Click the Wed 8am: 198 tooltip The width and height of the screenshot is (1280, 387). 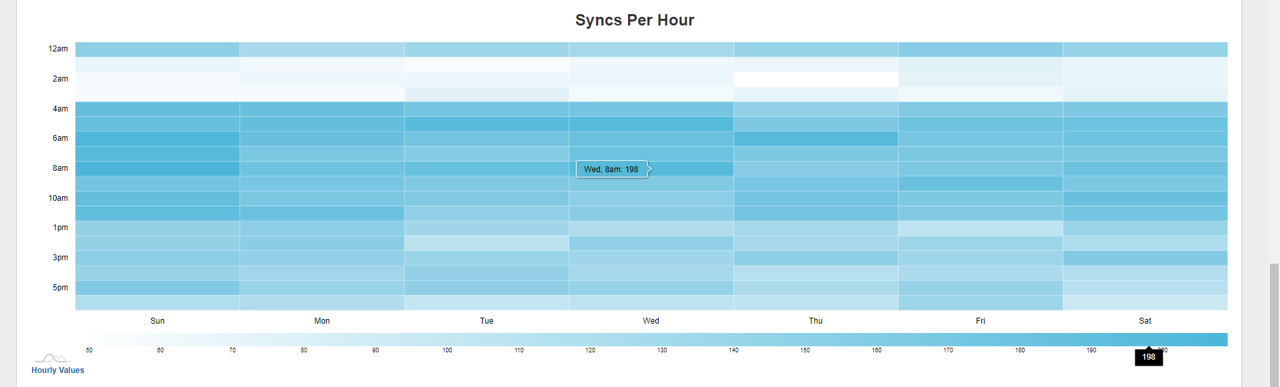[x=613, y=169]
